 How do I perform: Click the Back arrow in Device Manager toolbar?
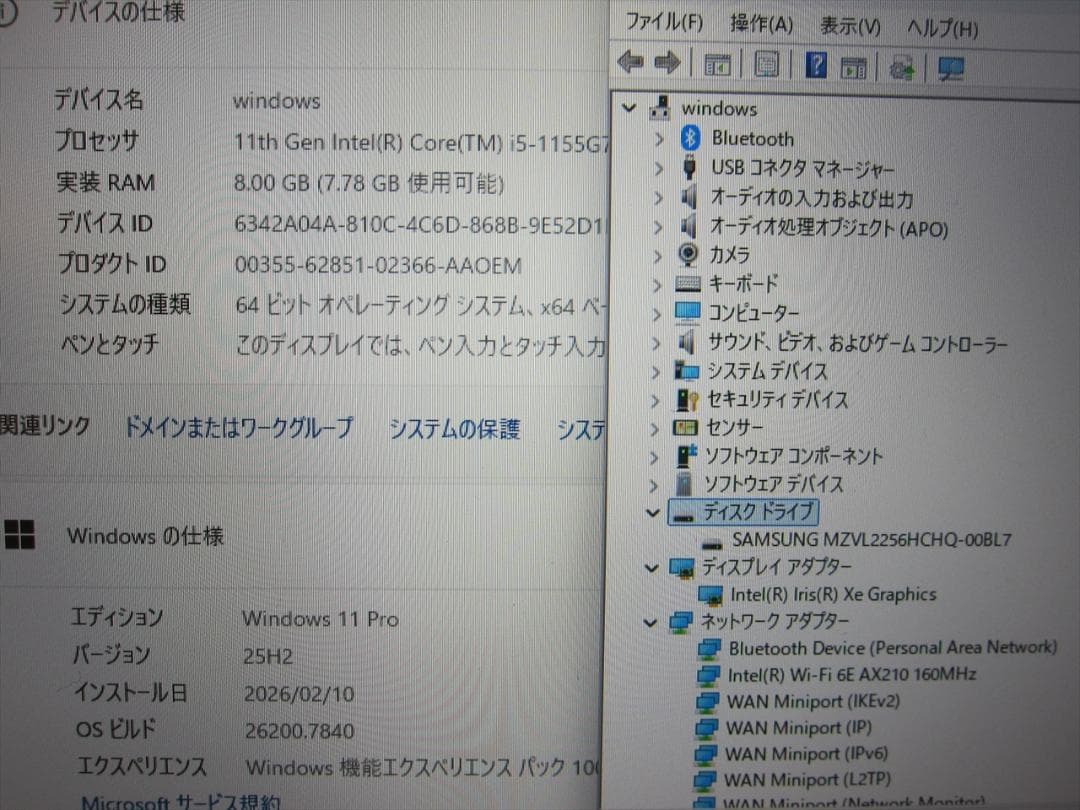[x=630, y=63]
